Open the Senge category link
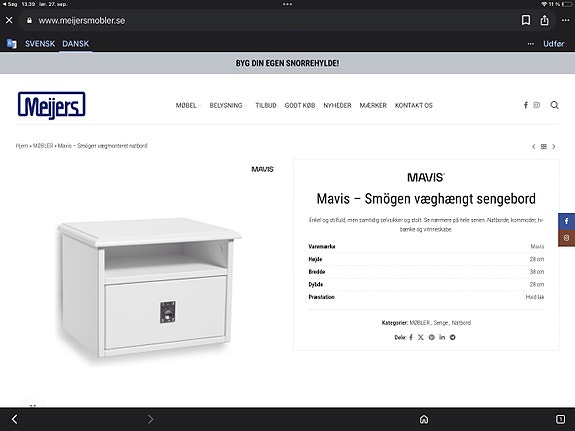This screenshot has width=575, height=431. pyautogui.click(x=441, y=323)
